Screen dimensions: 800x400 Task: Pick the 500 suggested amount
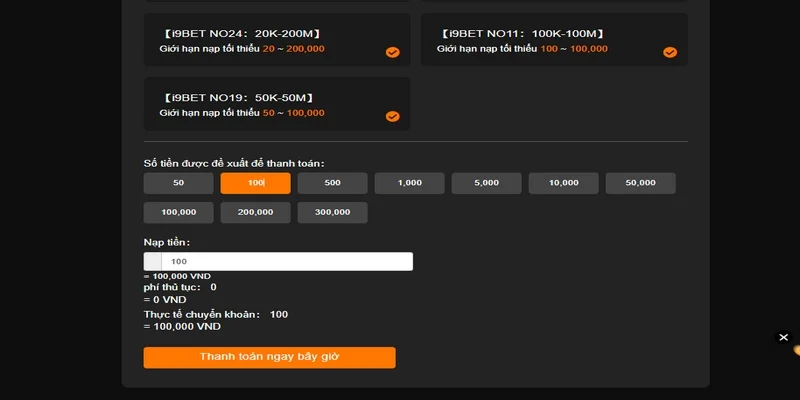[333, 183]
